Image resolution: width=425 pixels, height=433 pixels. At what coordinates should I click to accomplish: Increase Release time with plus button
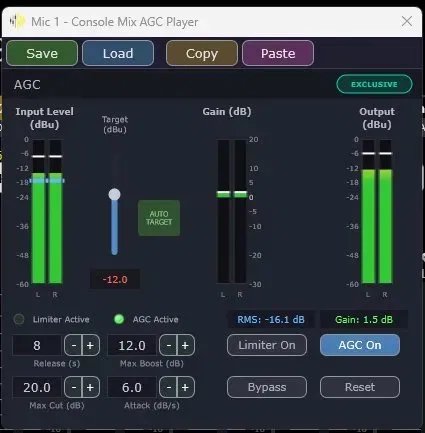pos(90,345)
